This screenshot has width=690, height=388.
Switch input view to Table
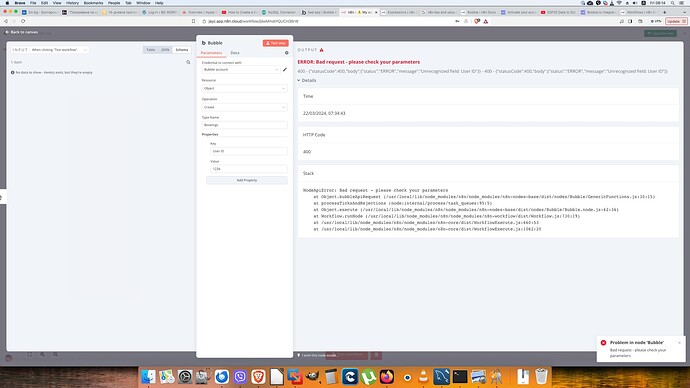151,50
